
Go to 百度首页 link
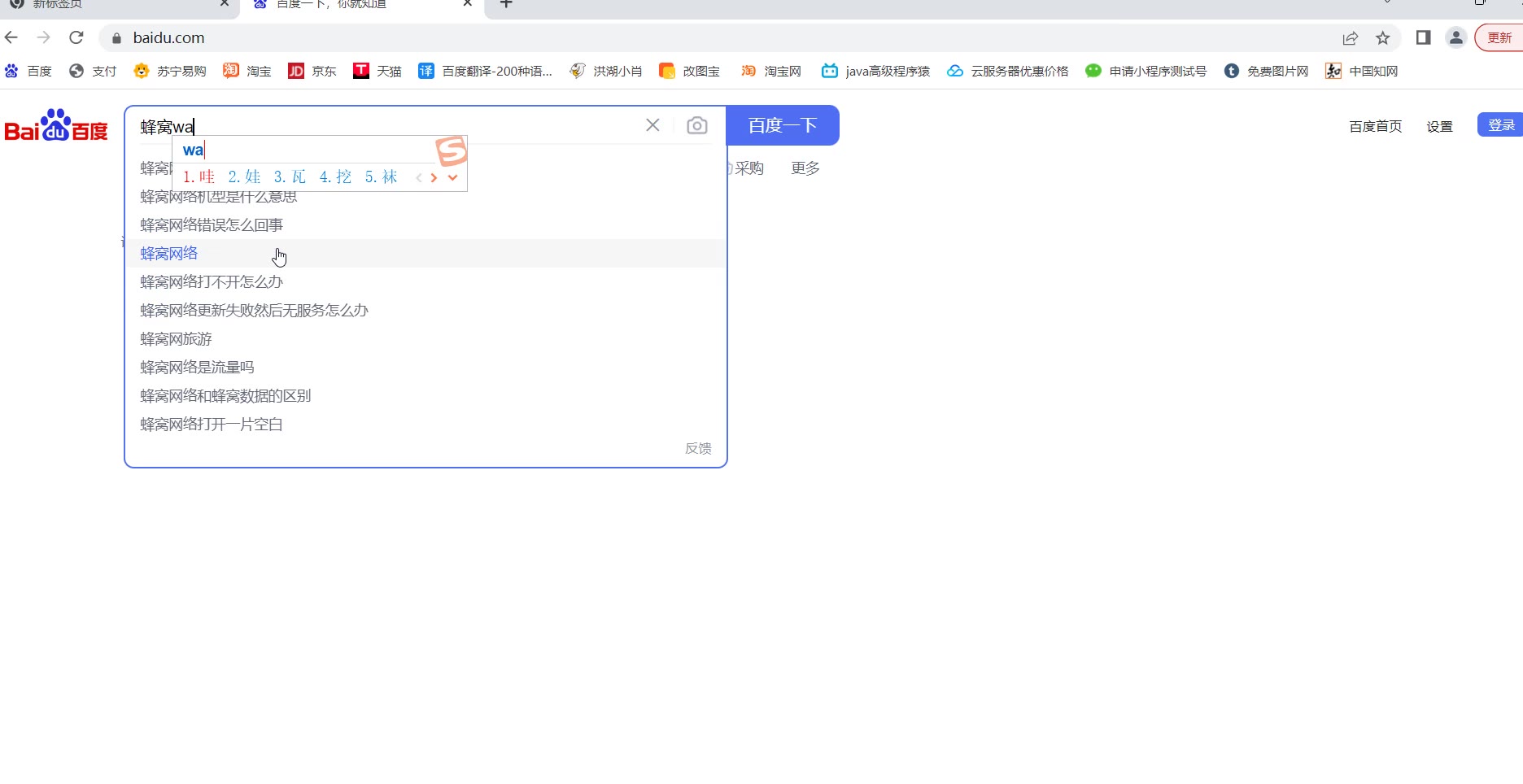(x=1376, y=126)
